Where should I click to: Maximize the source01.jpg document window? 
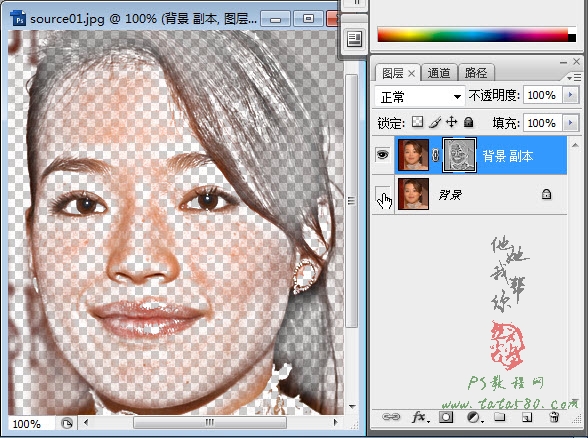308,18
